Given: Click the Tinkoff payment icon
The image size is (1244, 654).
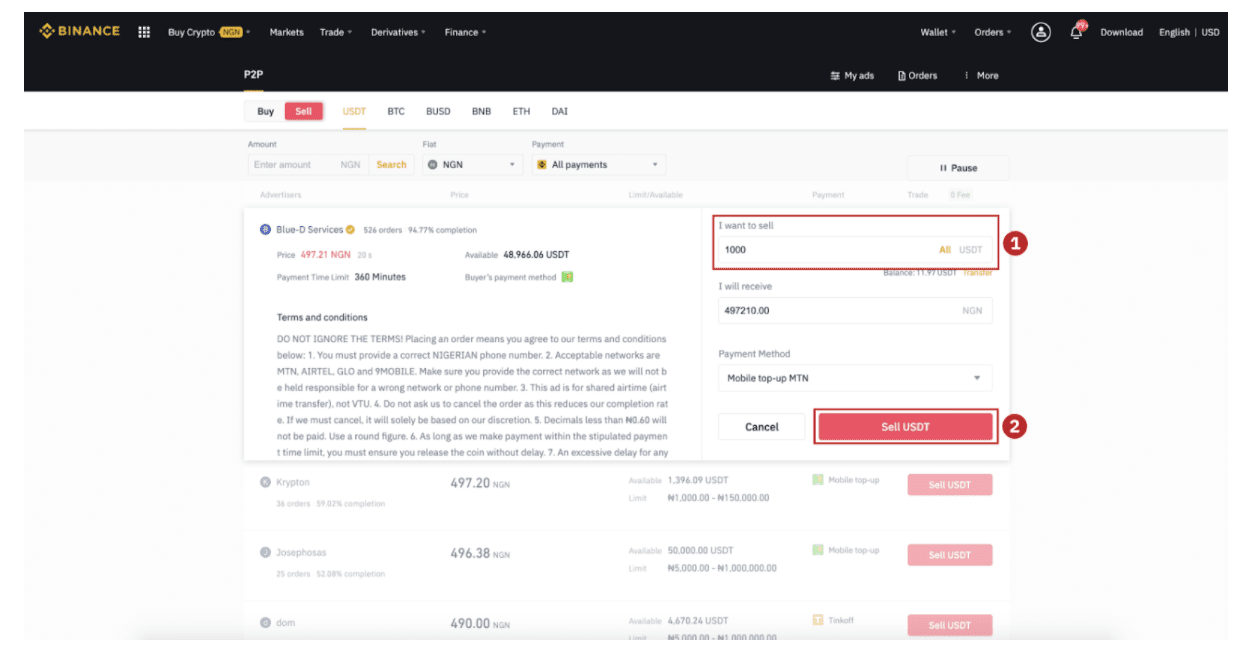Looking at the screenshot, I should coord(818,620).
